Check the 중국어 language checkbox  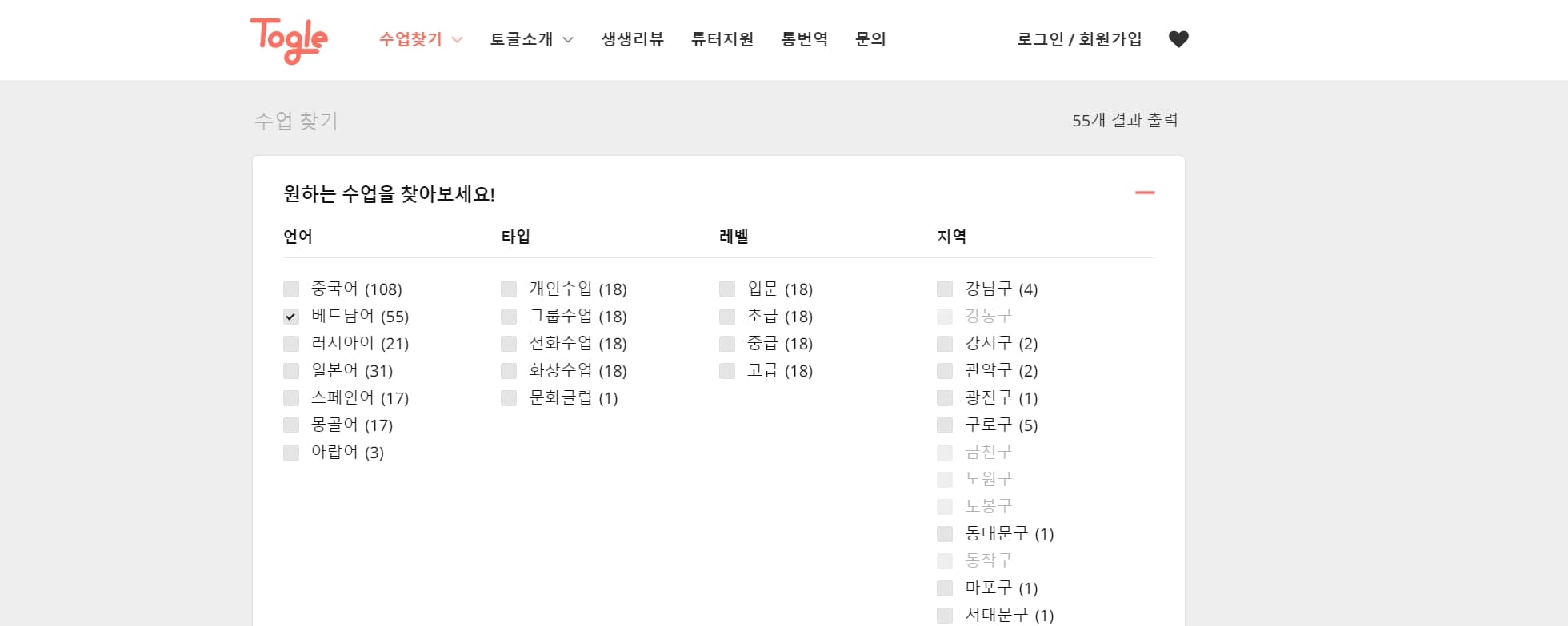click(291, 289)
